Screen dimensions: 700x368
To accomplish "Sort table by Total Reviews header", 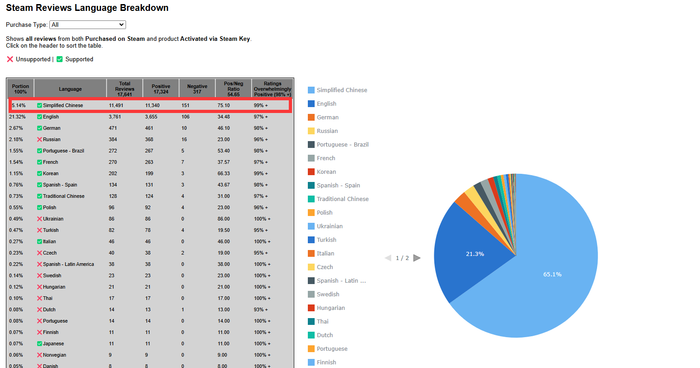I will tap(125, 88).
